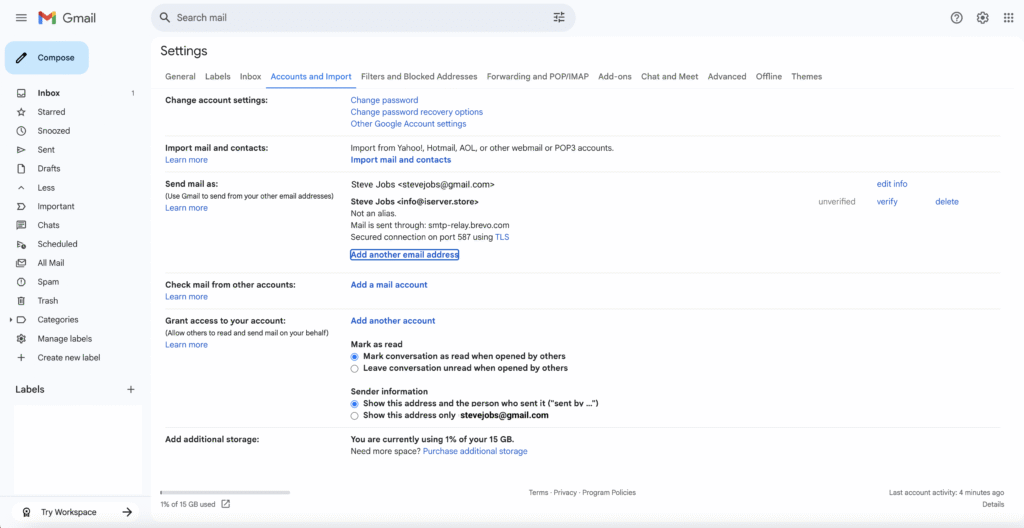Add a label with Labels plus icon
The height and width of the screenshot is (528, 1024).
131,389
